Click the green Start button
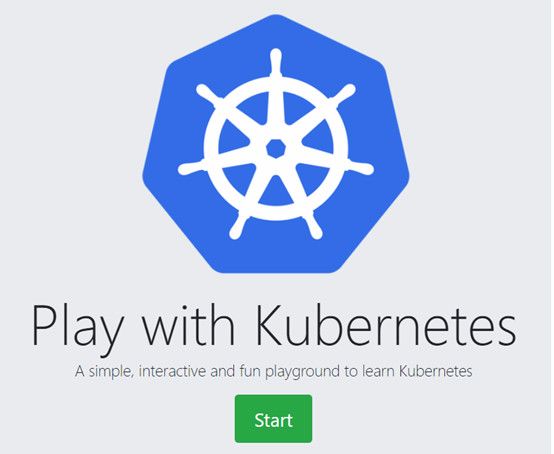 tap(273, 419)
